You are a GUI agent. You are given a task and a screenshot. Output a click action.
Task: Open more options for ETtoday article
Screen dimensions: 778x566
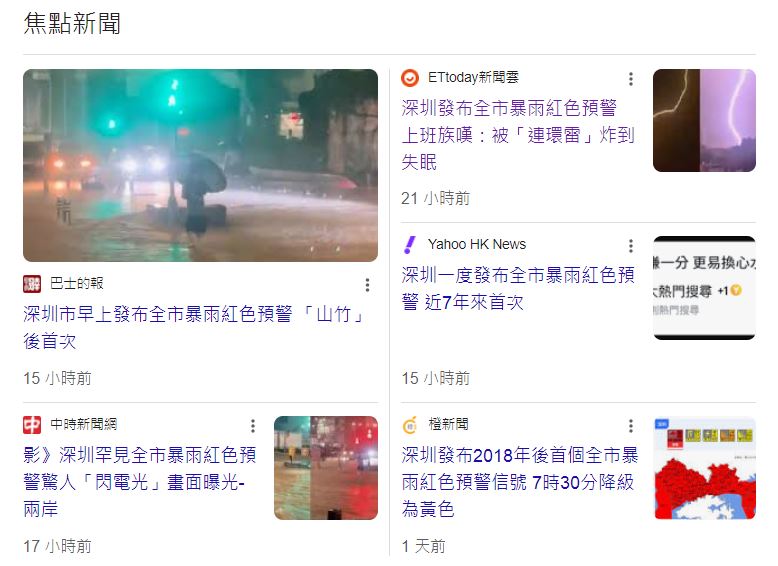pyautogui.click(x=631, y=79)
